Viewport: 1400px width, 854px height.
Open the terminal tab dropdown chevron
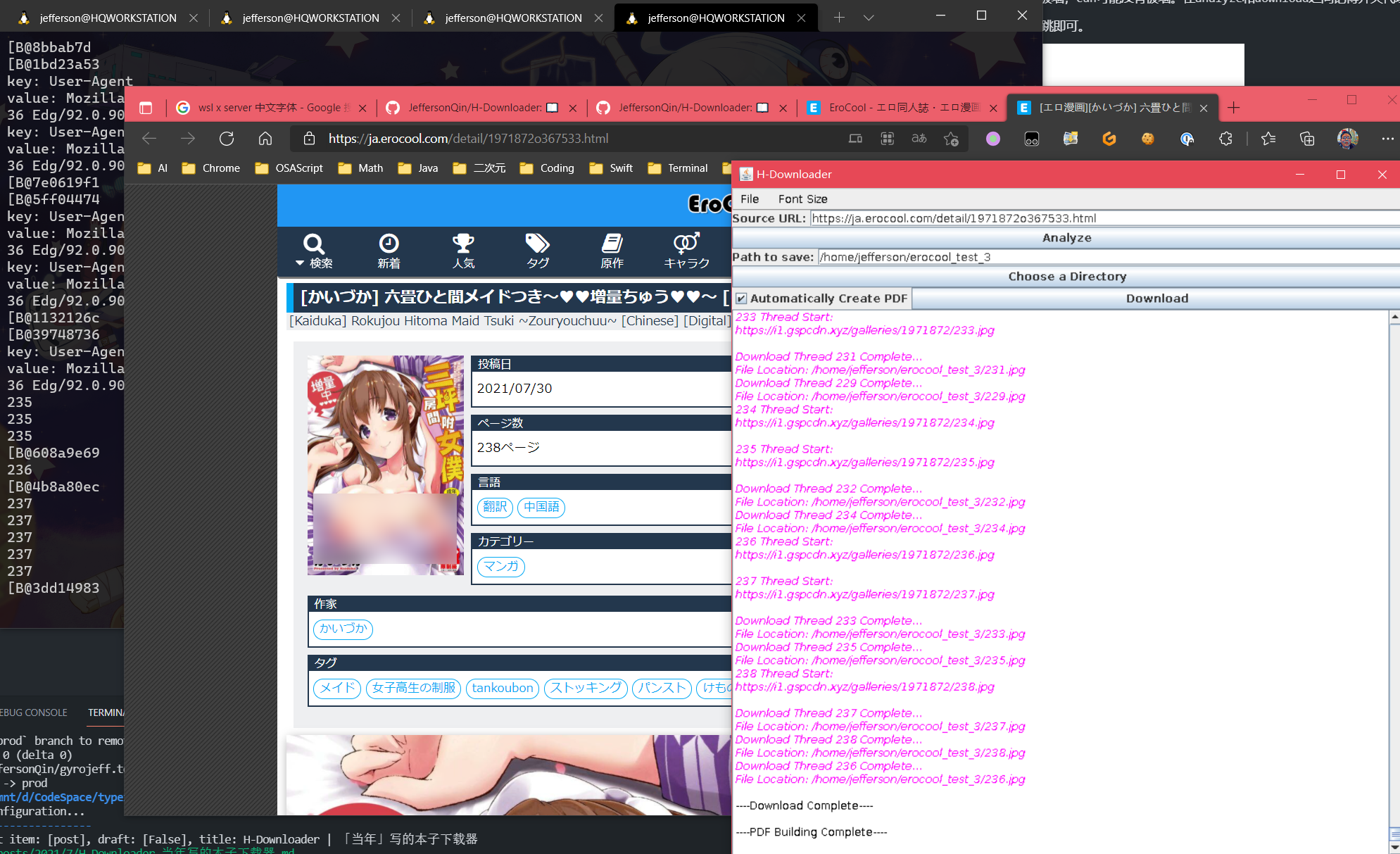869,18
